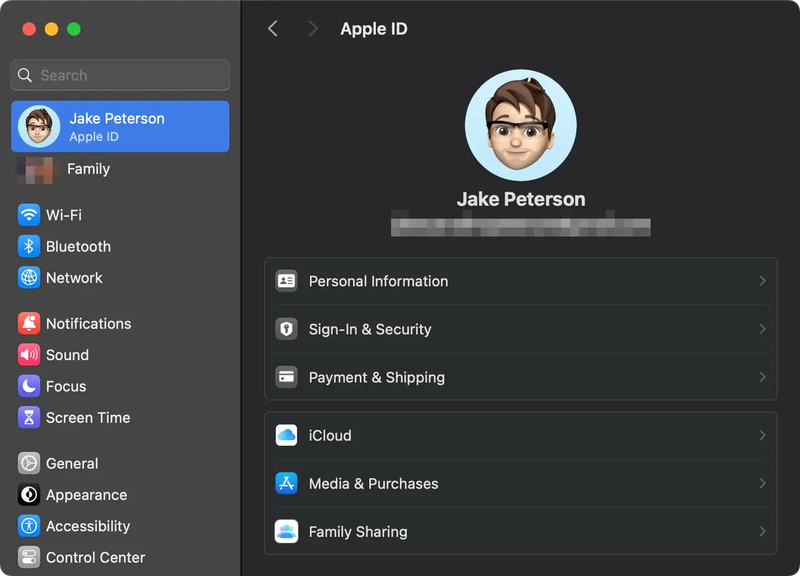800x576 pixels.
Task: Open iCloud via its chevron
Action: (762, 435)
